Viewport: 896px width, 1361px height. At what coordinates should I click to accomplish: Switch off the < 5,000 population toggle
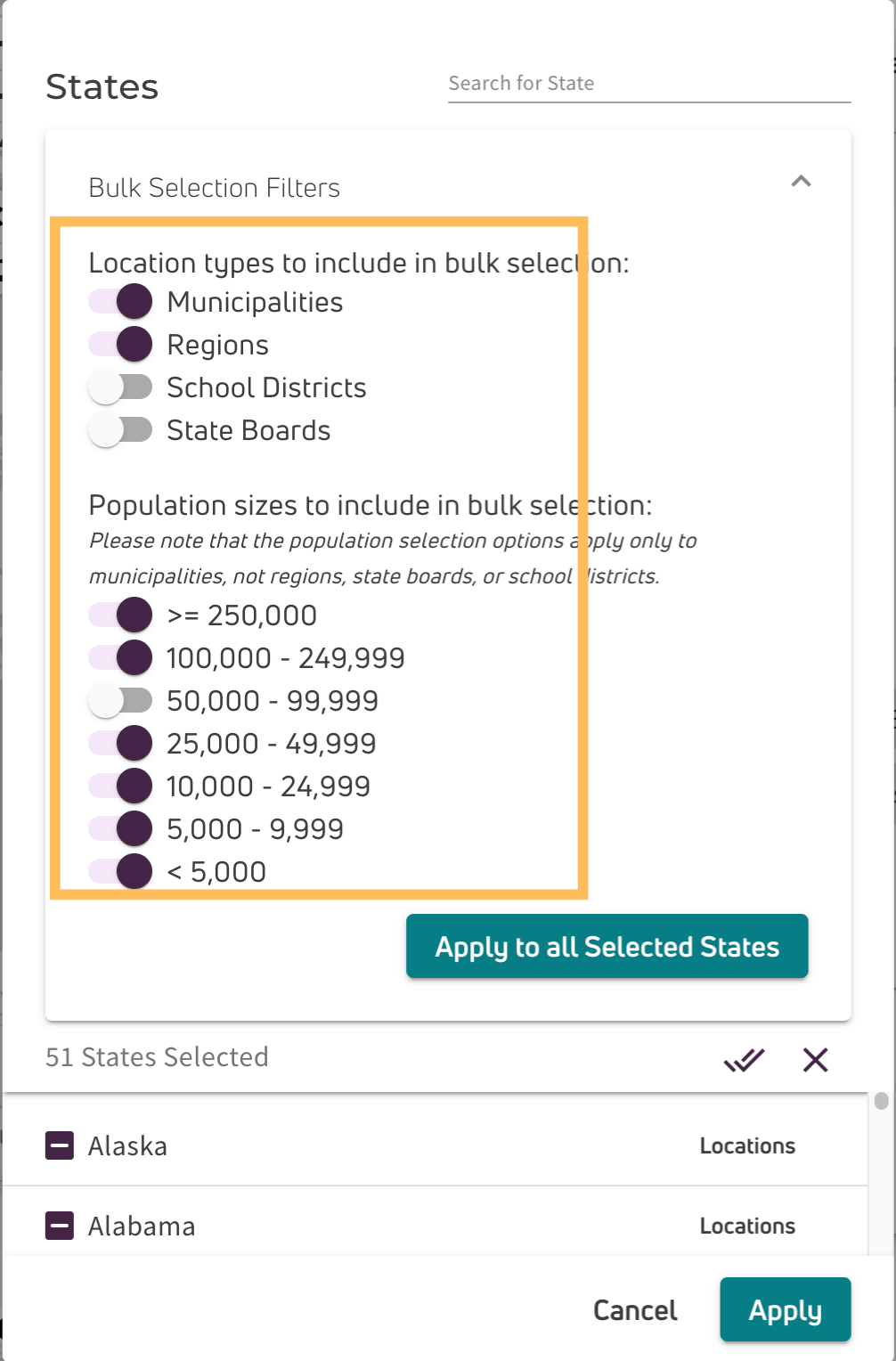click(120, 872)
